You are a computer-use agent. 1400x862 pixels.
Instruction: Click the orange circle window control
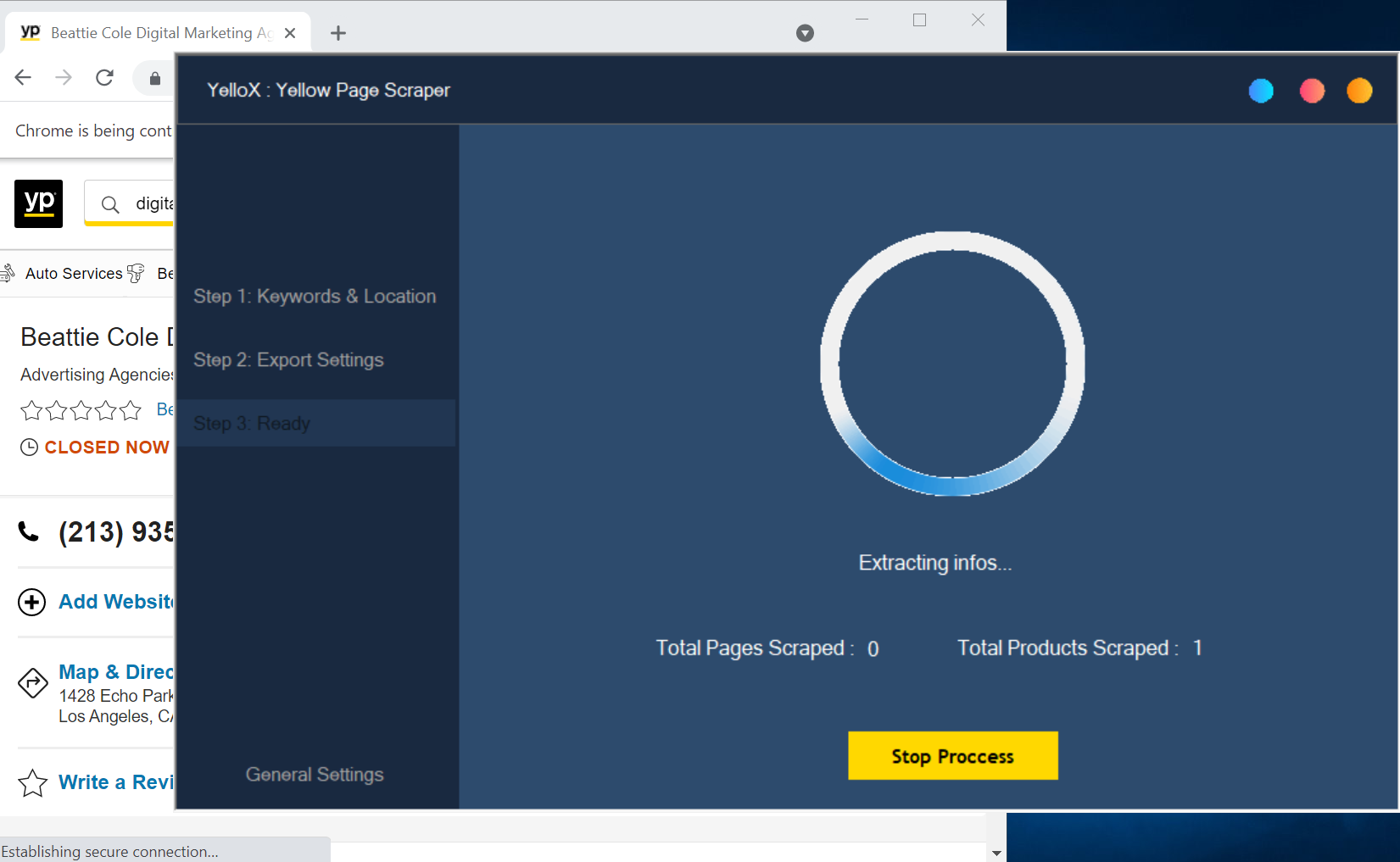coord(1359,91)
